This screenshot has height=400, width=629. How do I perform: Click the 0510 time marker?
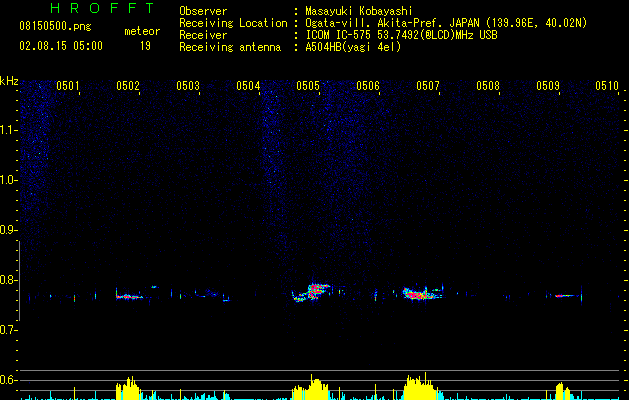[x=607, y=86]
